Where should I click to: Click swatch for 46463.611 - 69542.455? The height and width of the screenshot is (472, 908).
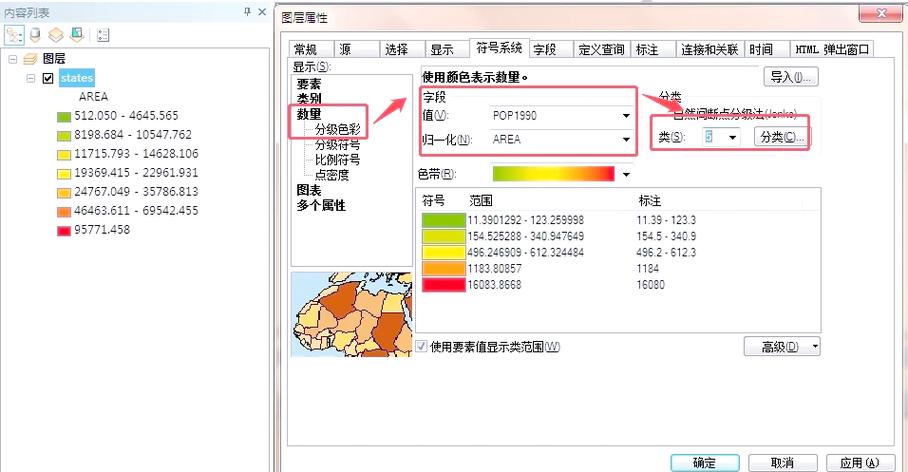click(64, 212)
